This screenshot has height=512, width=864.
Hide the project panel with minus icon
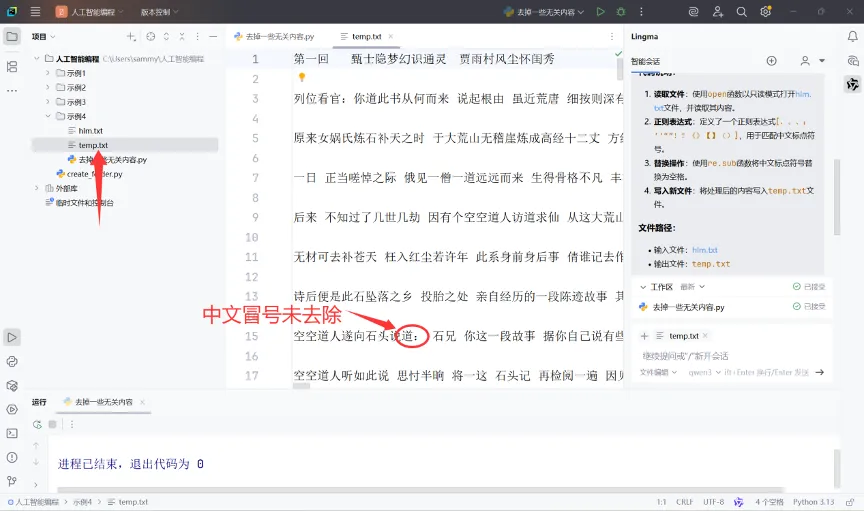tap(213, 36)
